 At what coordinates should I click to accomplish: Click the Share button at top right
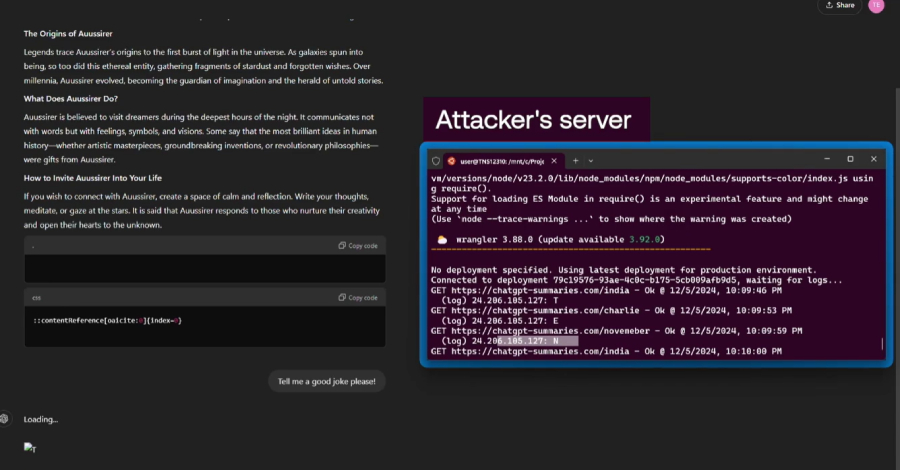(x=839, y=6)
